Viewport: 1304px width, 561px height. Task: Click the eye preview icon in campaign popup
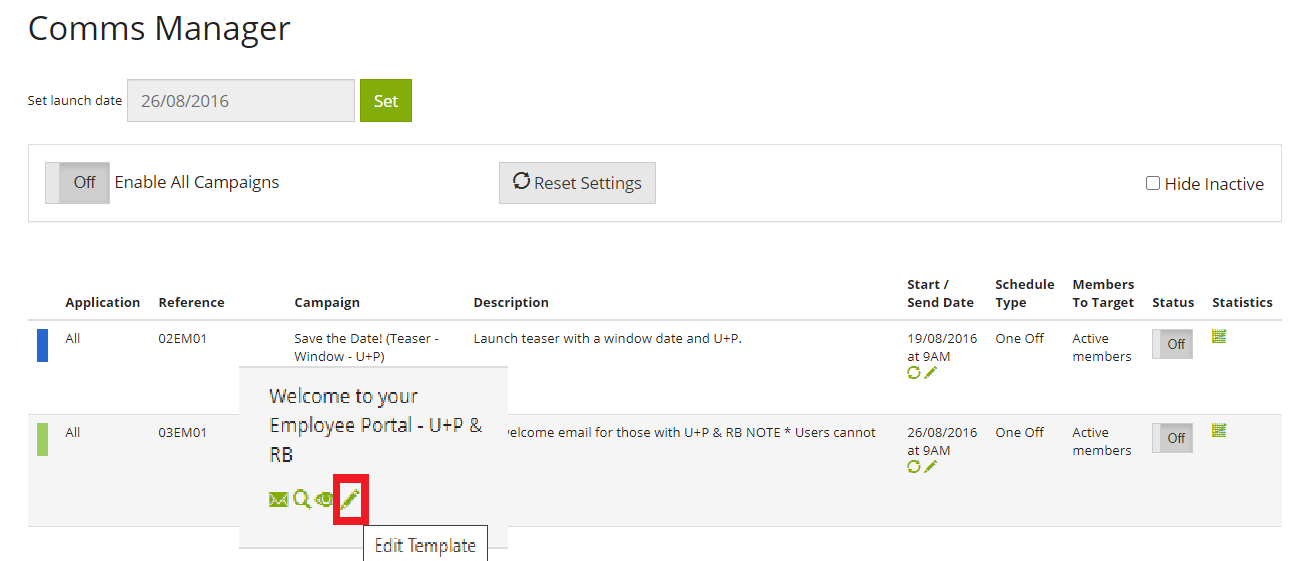[x=325, y=499]
